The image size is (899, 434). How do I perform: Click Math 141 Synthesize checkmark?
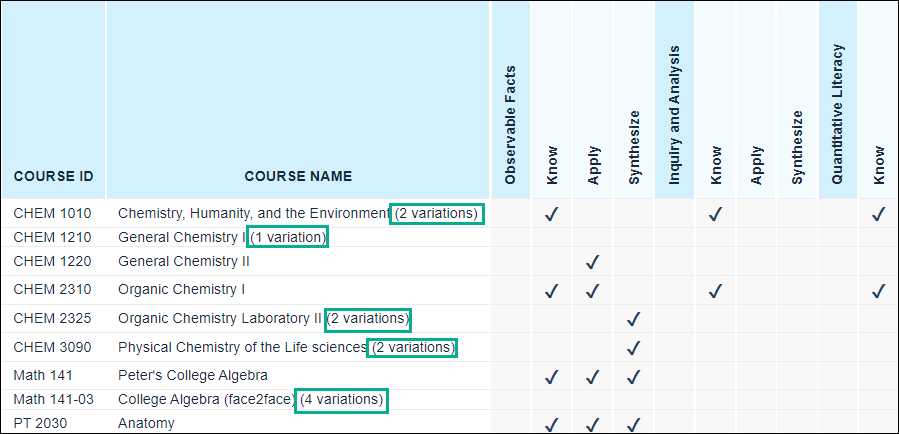(633, 377)
